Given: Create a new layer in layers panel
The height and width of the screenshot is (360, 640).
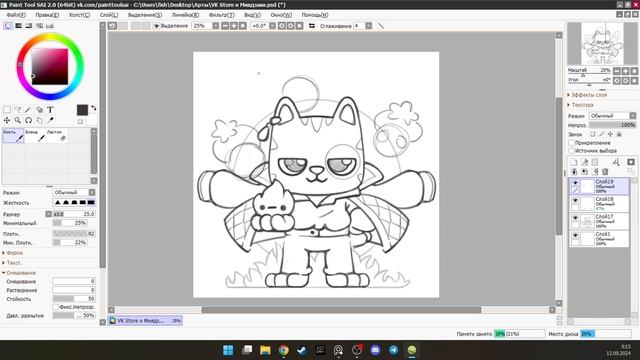Looking at the screenshot, I should click(573, 162).
